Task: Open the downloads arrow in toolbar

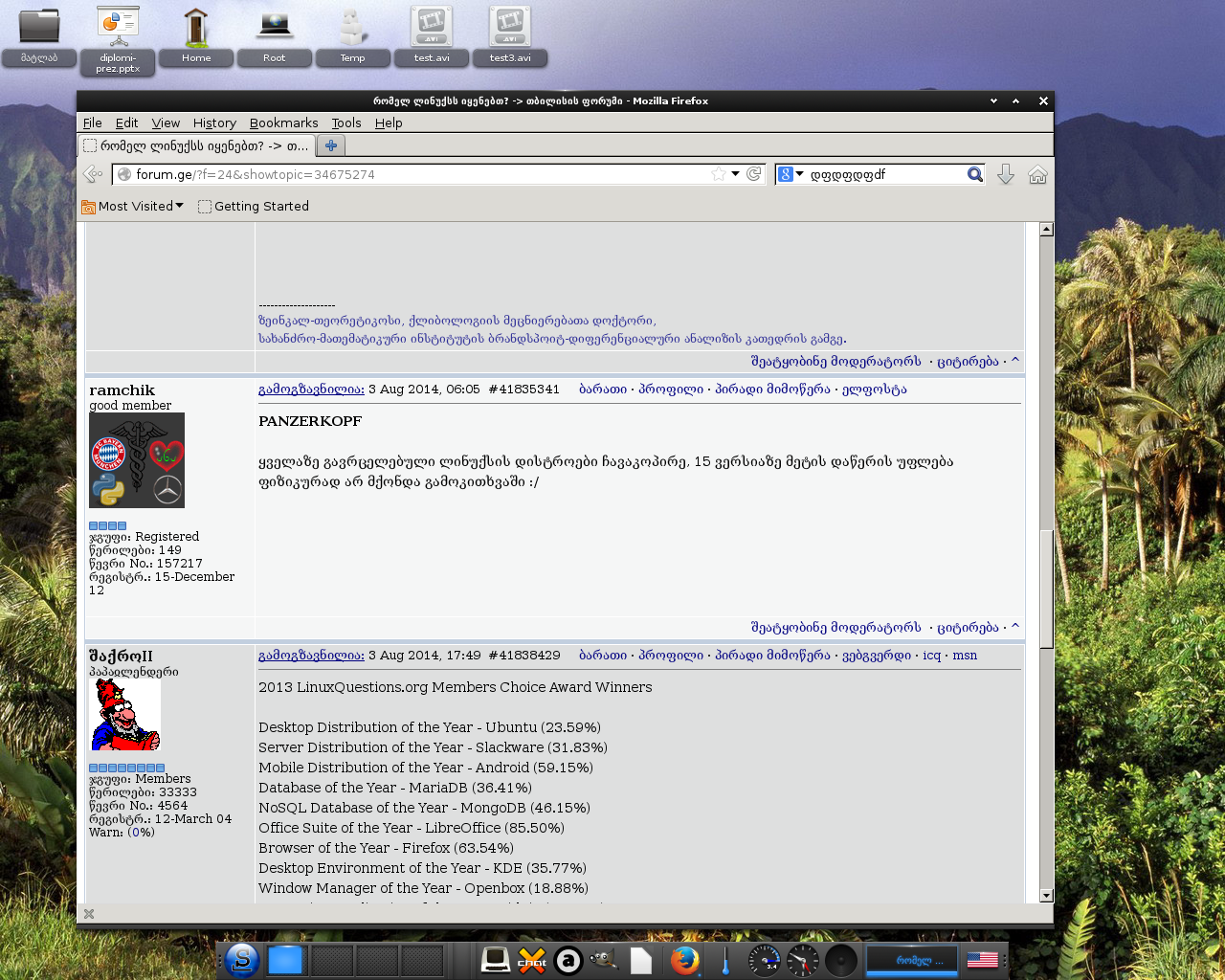Action: tap(1005, 174)
